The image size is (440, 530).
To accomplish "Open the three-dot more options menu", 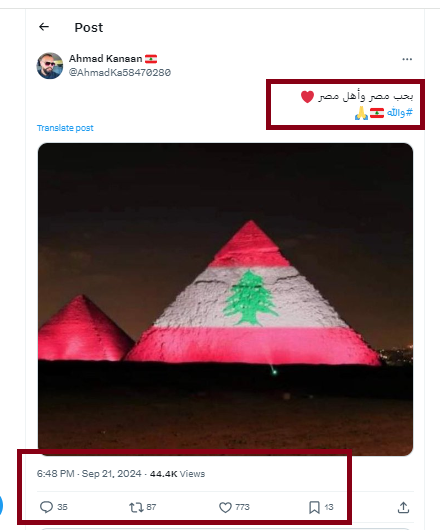I will point(407,59).
